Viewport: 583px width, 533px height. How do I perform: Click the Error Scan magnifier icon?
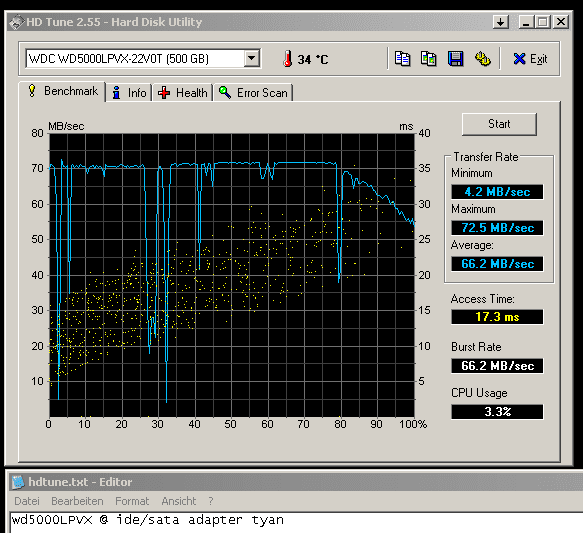pos(225,92)
